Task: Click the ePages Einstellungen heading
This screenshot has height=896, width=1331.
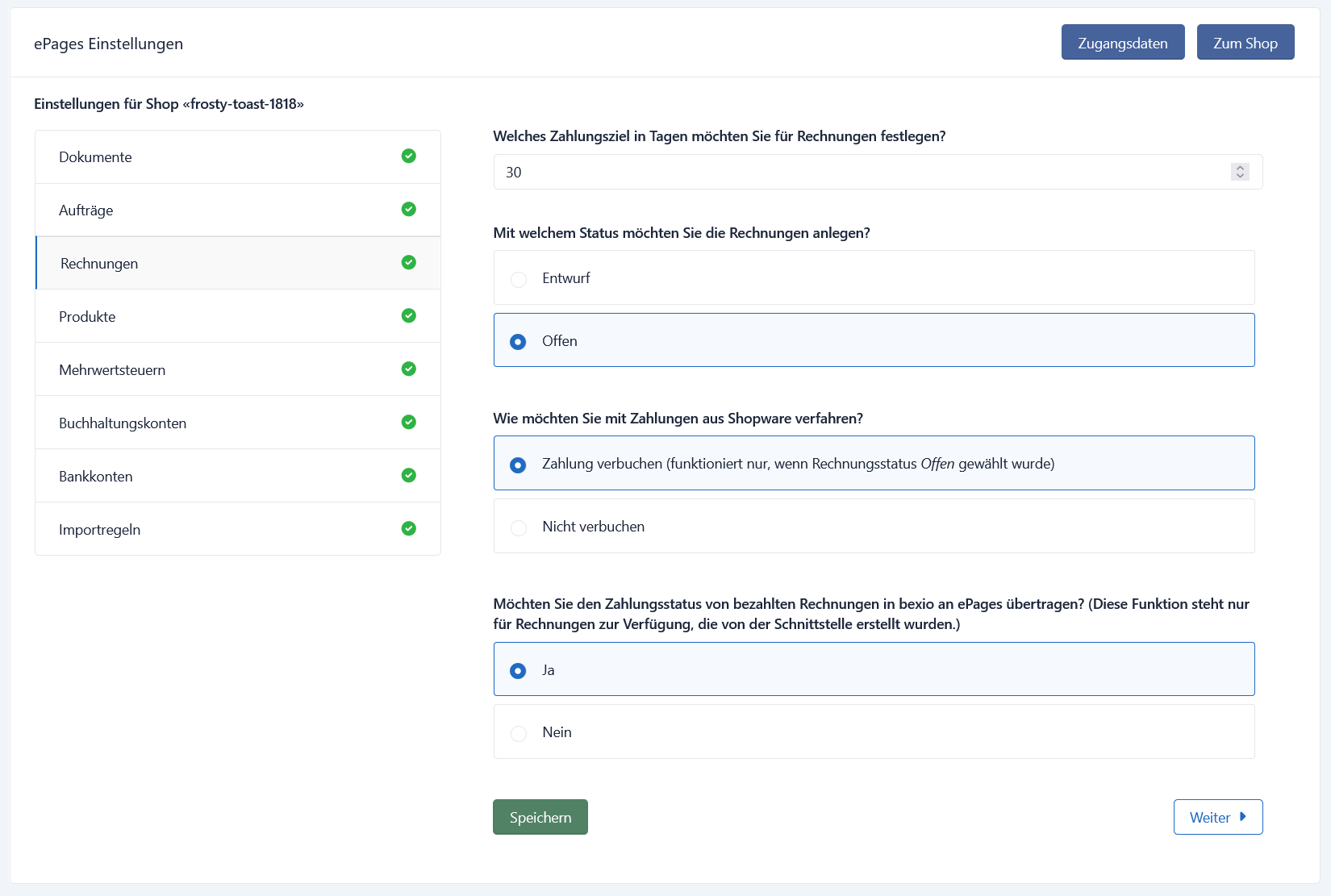Action: click(108, 44)
